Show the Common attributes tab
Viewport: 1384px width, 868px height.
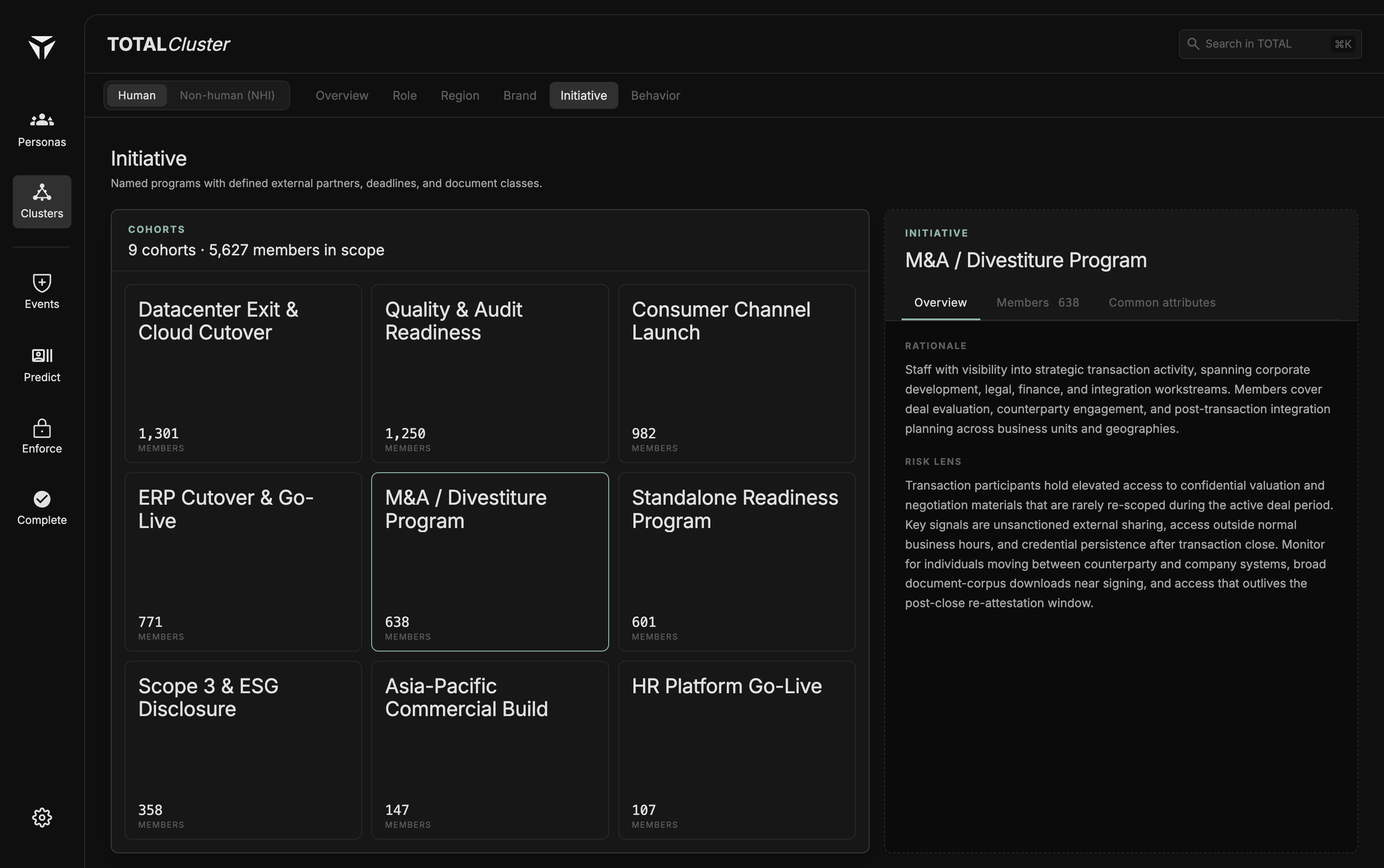click(1162, 302)
